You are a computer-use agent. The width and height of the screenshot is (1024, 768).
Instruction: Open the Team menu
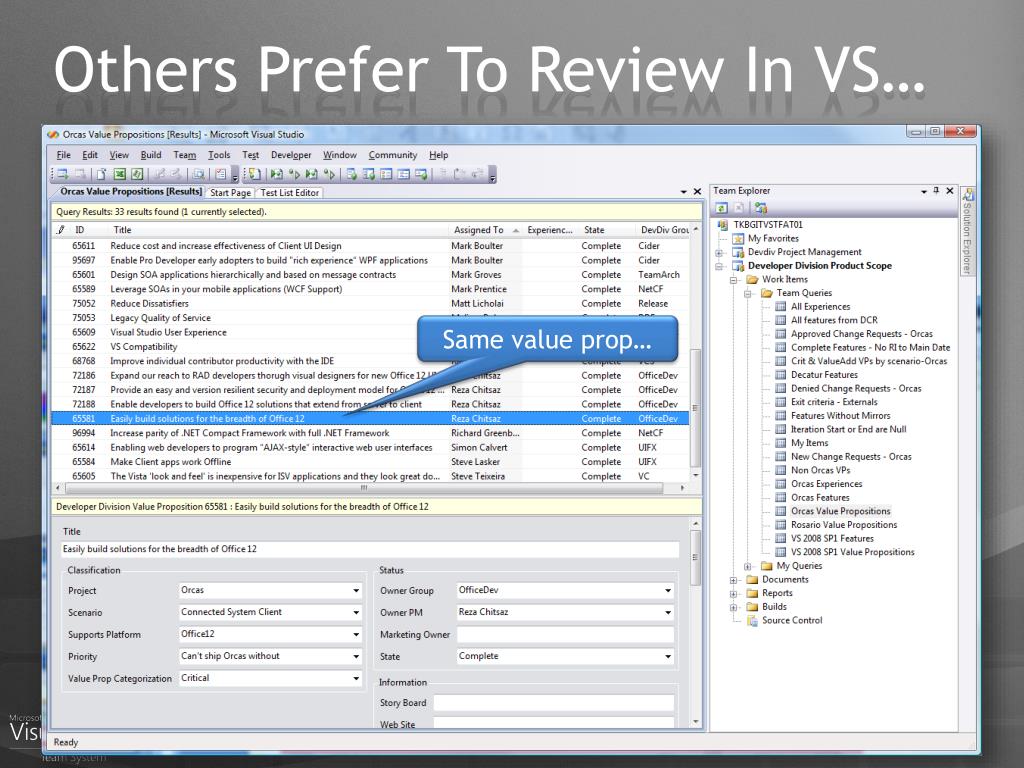pos(185,155)
